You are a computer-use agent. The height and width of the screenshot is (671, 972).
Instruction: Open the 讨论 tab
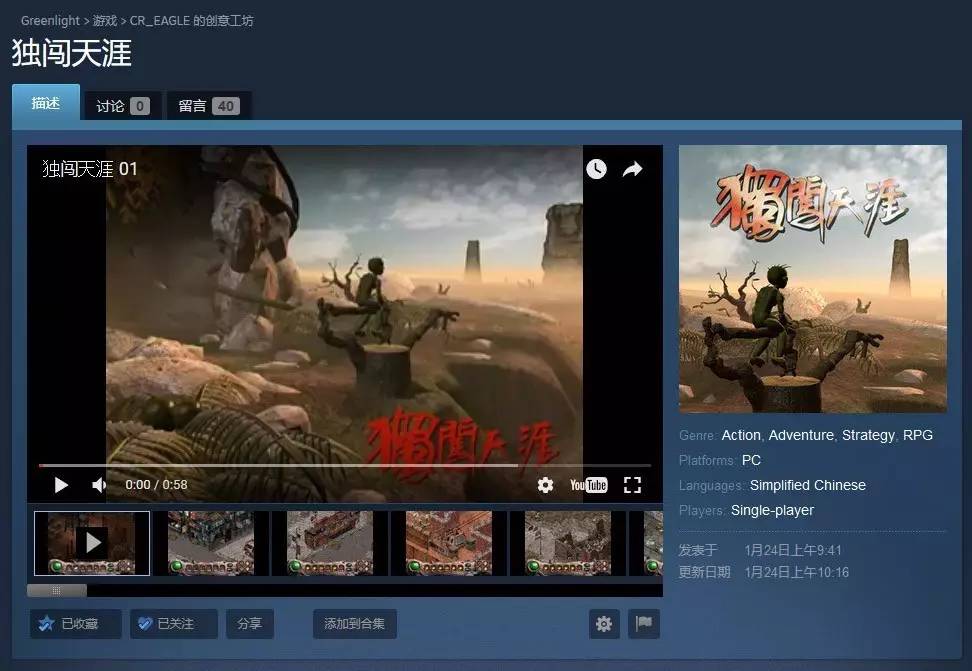click(x=123, y=106)
